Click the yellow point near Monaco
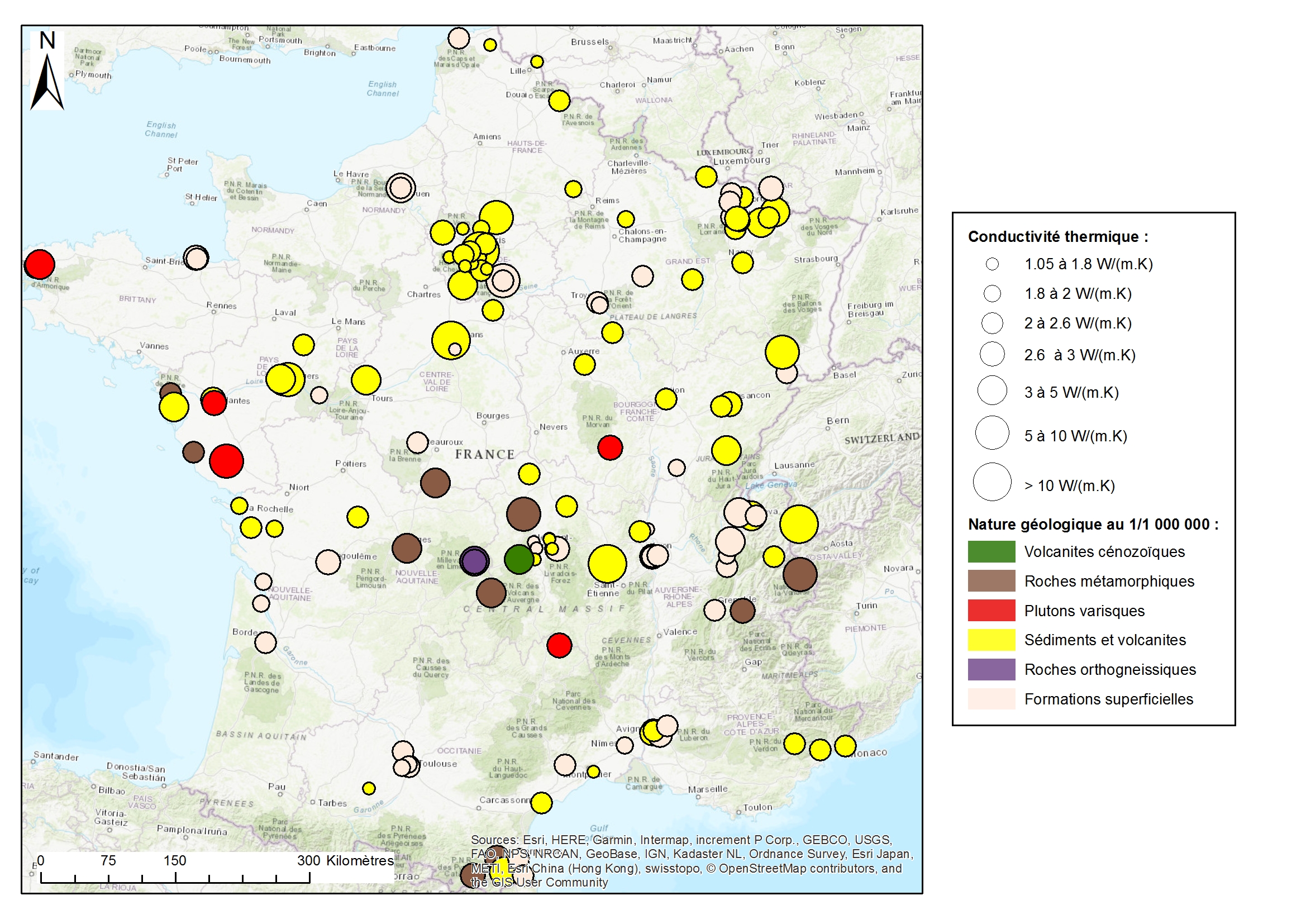 845,746
